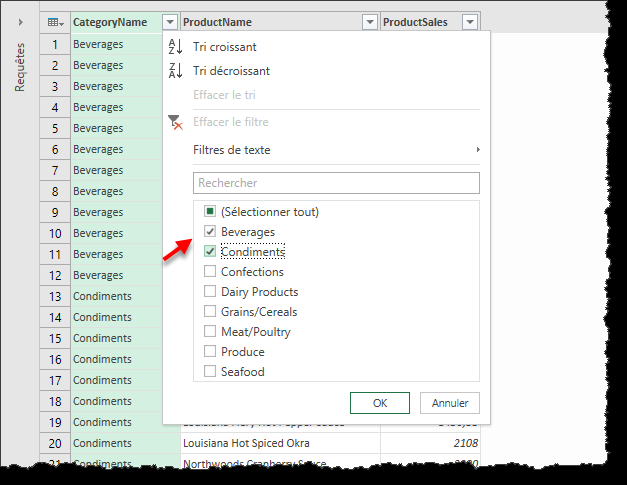Expand the Requêtes side panel chevron
The height and width of the screenshot is (485, 627).
(x=20, y=22)
